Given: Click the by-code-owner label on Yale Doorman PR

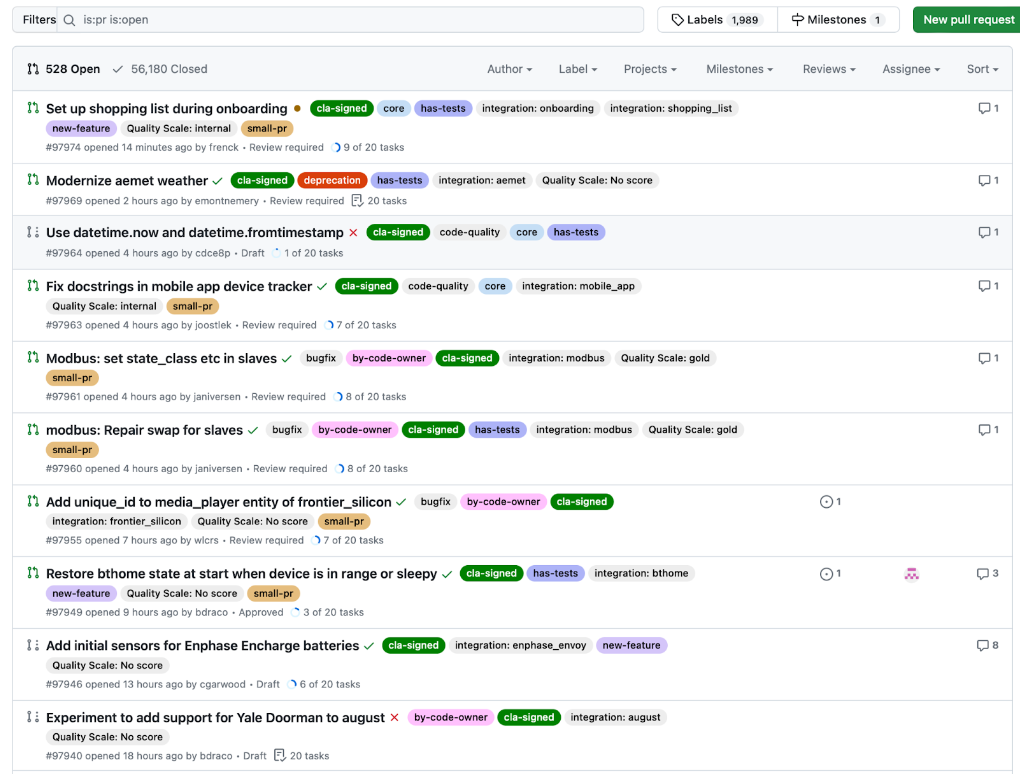Looking at the screenshot, I should pos(451,717).
